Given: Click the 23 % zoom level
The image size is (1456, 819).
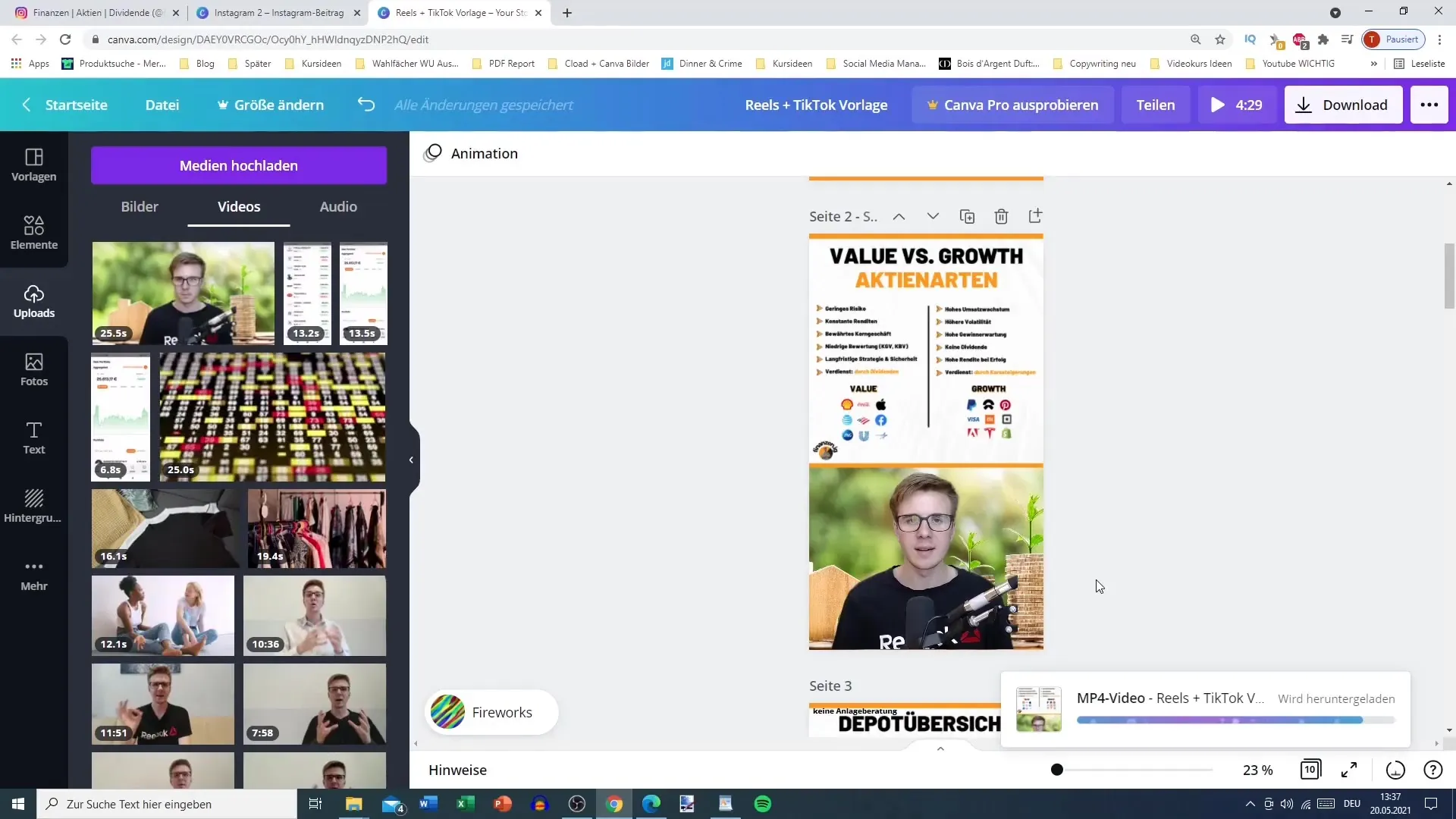Looking at the screenshot, I should [1258, 770].
